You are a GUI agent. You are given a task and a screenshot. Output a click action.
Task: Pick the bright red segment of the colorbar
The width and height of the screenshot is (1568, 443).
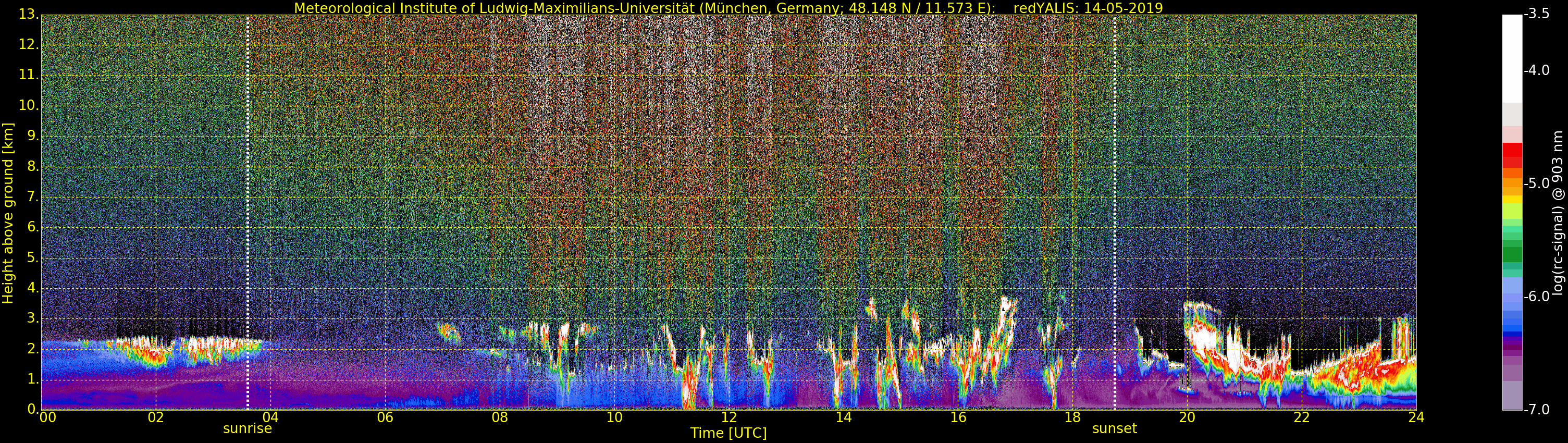[1512, 150]
